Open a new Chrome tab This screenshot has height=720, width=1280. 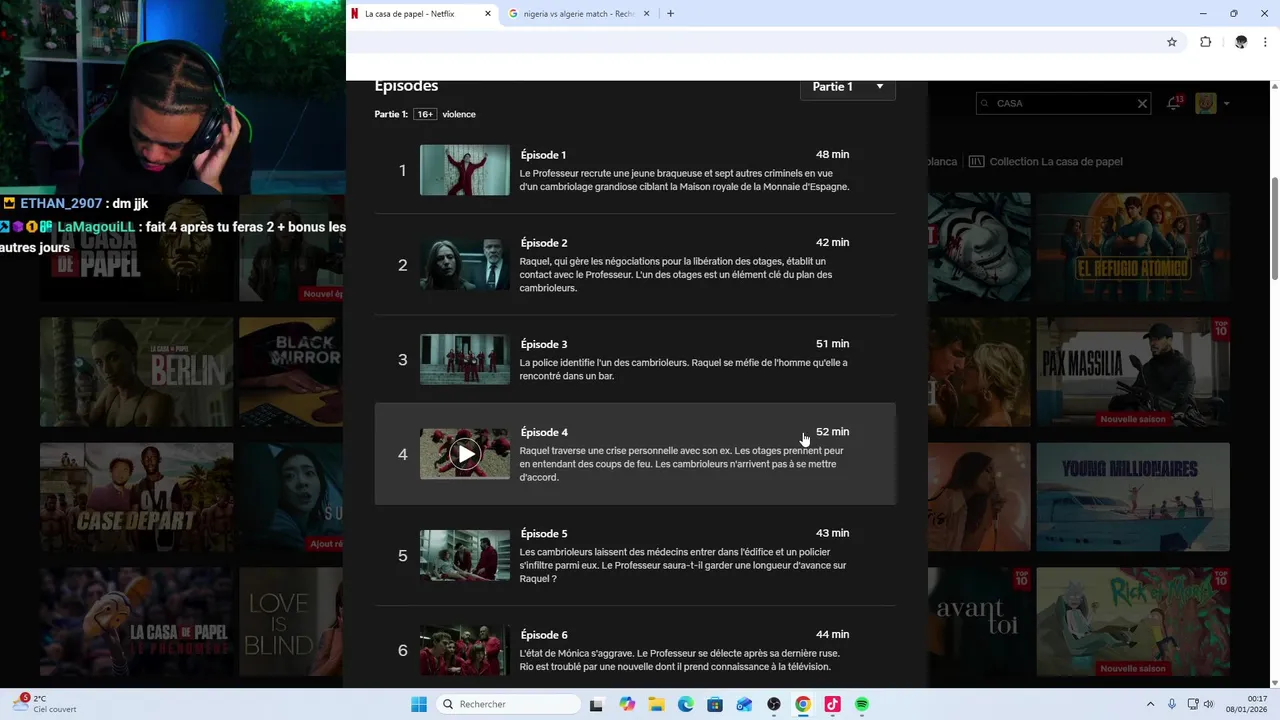click(x=670, y=14)
